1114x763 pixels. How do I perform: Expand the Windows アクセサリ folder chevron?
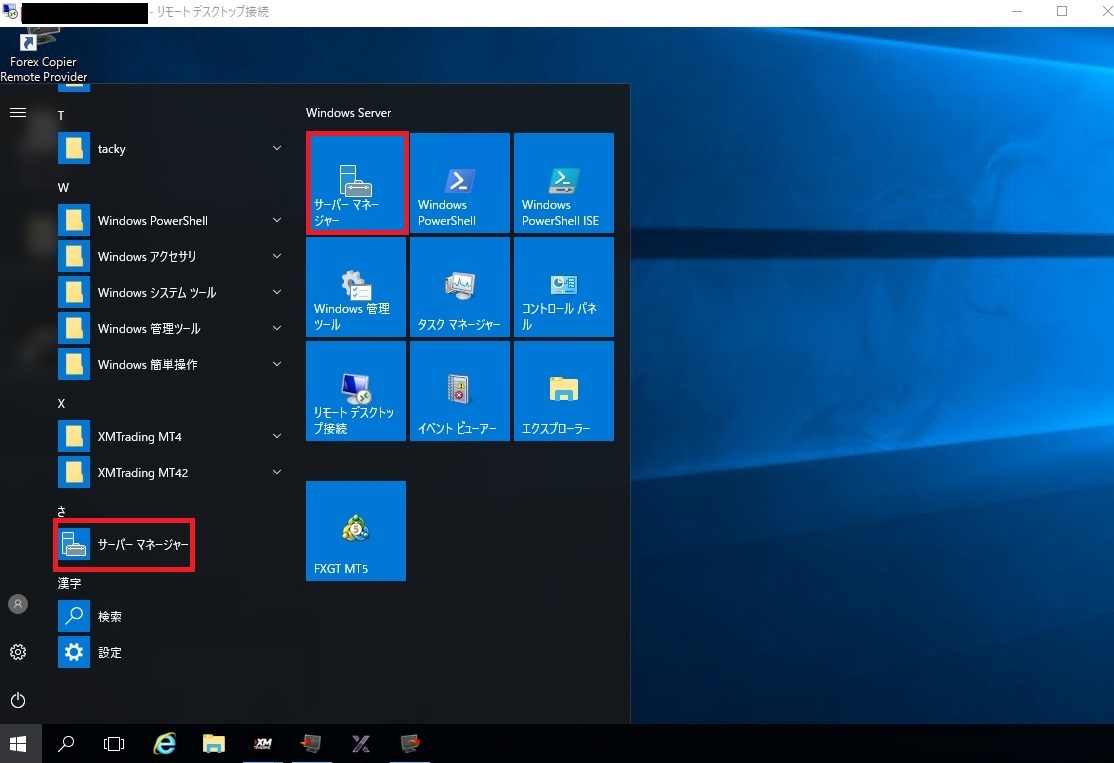(x=277, y=256)
